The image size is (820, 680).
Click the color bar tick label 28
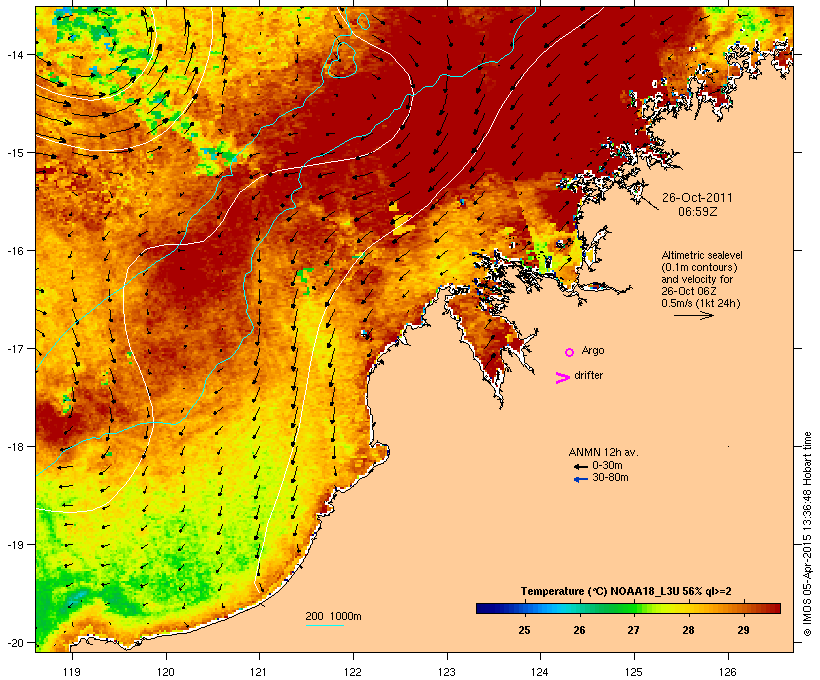(688, 630)
